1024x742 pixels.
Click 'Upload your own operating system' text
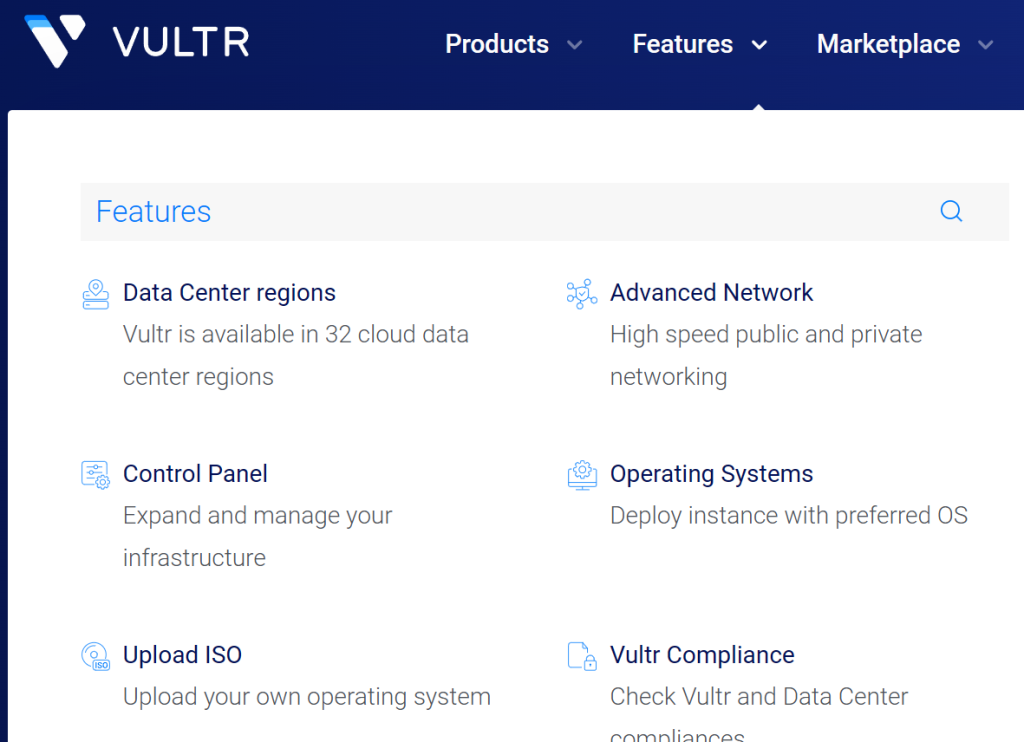307,697
